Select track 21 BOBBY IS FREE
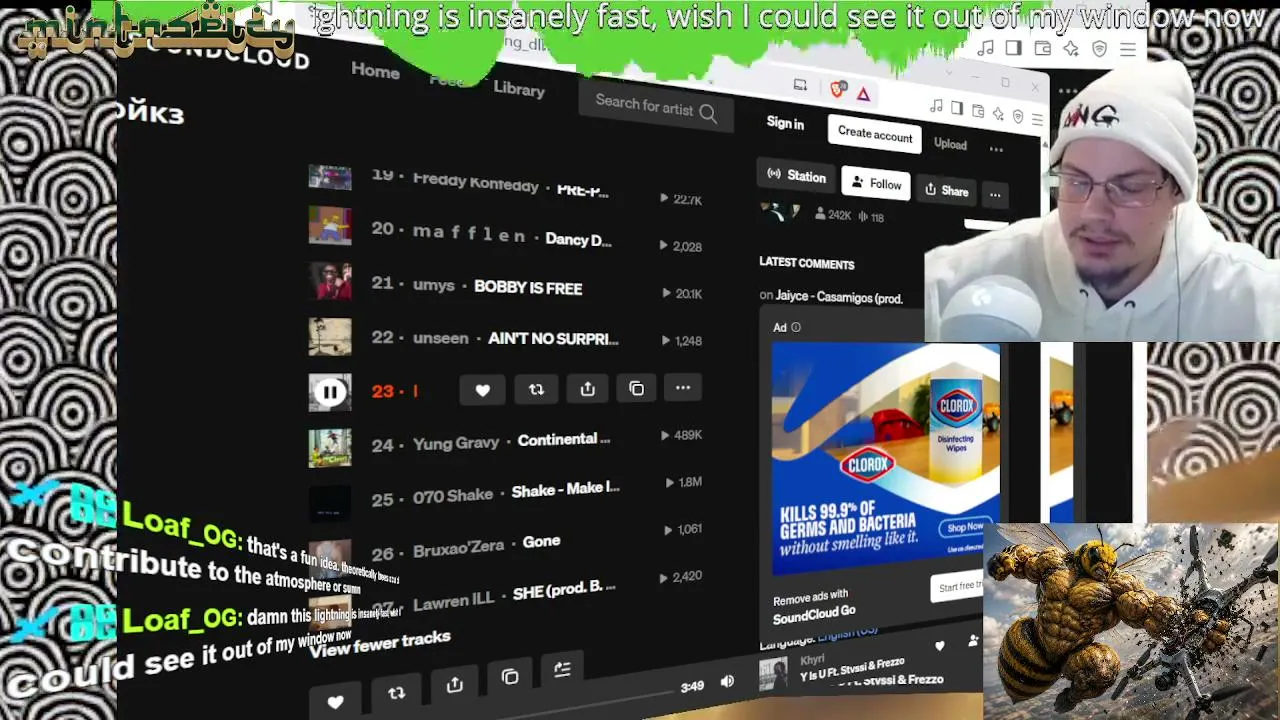This screenshot has height=720, width=1280. (x=505, y=286)
